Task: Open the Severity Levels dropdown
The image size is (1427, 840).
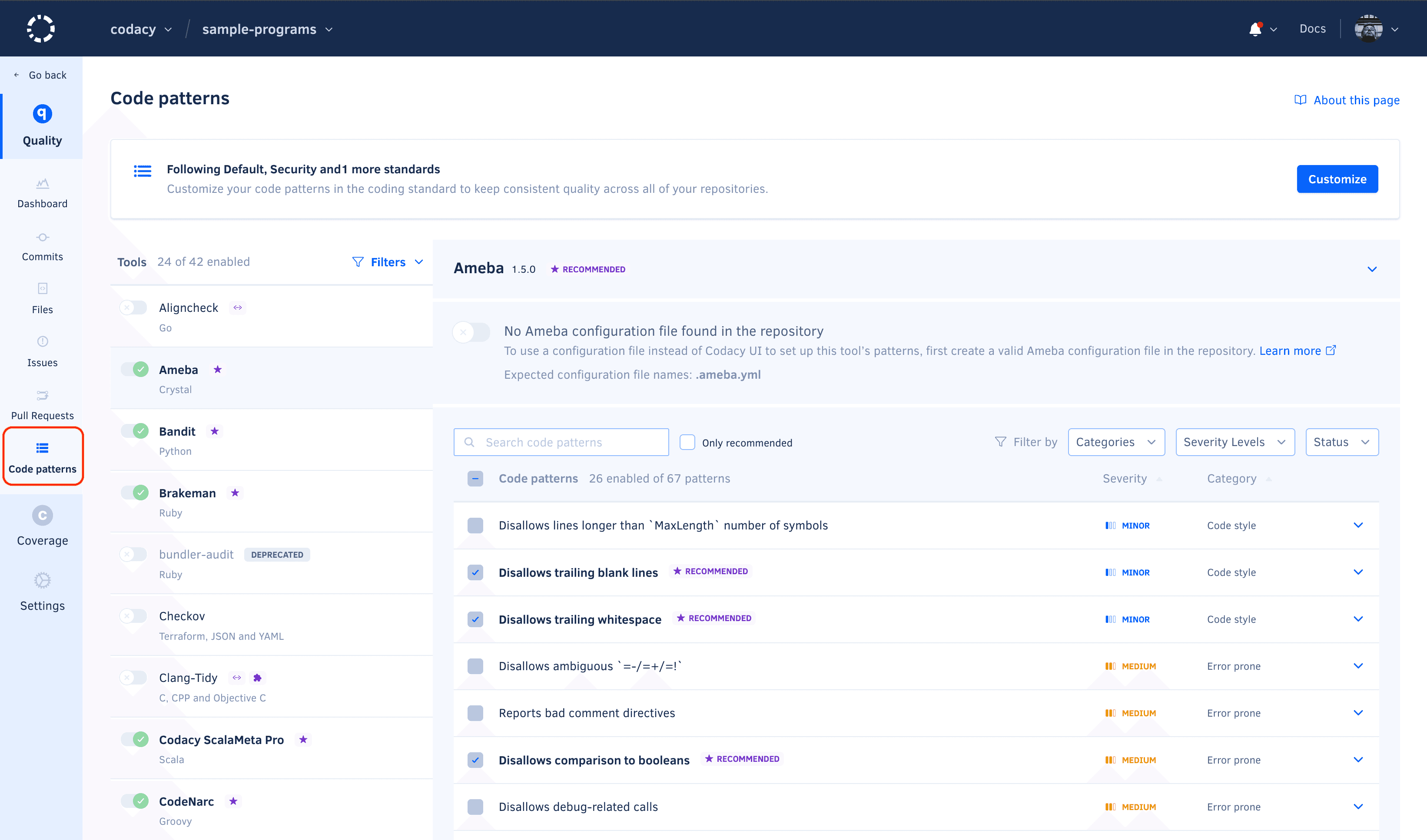Action: [1235, 442]
